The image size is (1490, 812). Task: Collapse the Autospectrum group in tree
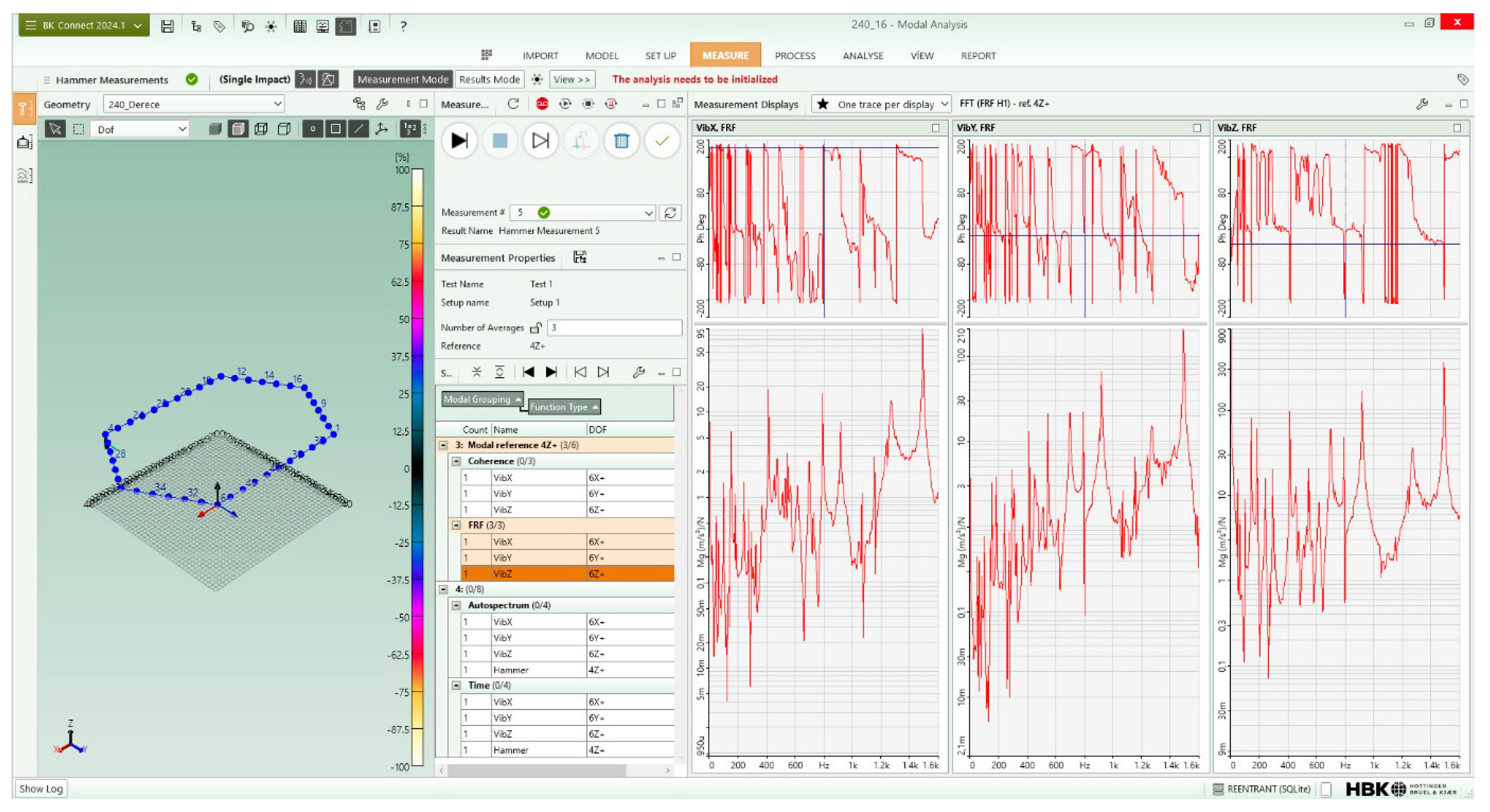point(456,606)
